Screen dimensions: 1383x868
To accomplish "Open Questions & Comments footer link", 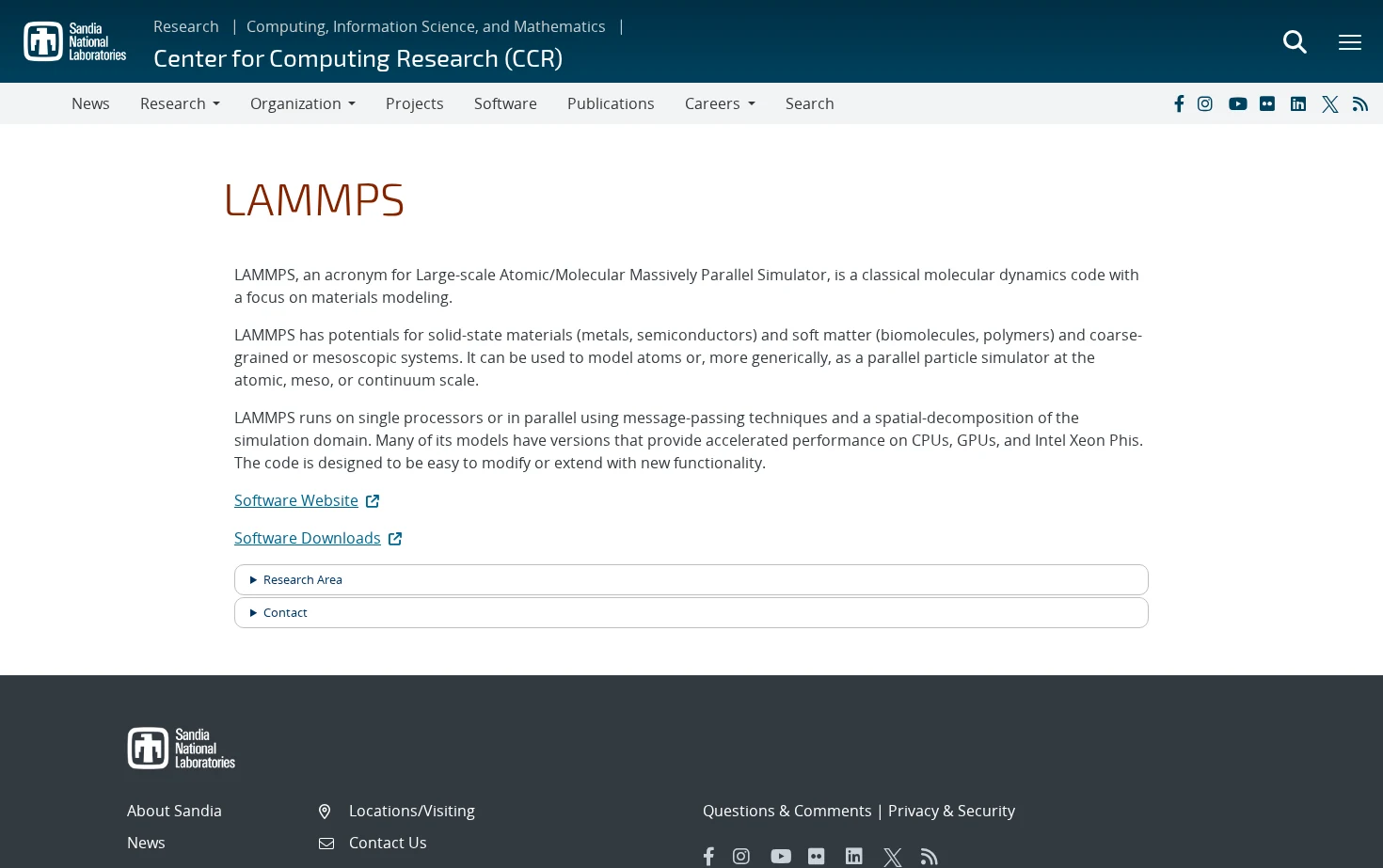I will click(x=787, y=811).
